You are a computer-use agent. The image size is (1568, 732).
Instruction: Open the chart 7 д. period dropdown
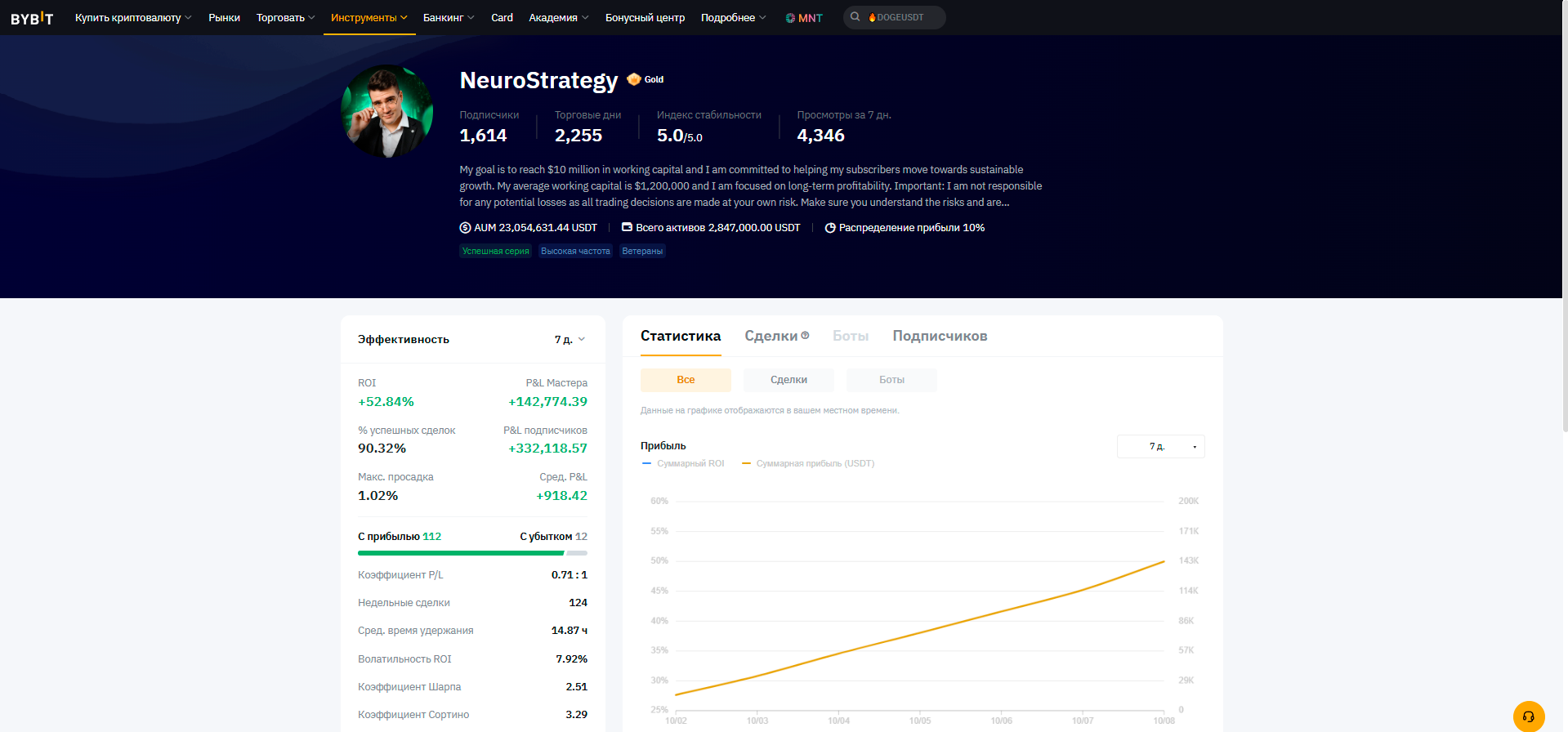1160,447
